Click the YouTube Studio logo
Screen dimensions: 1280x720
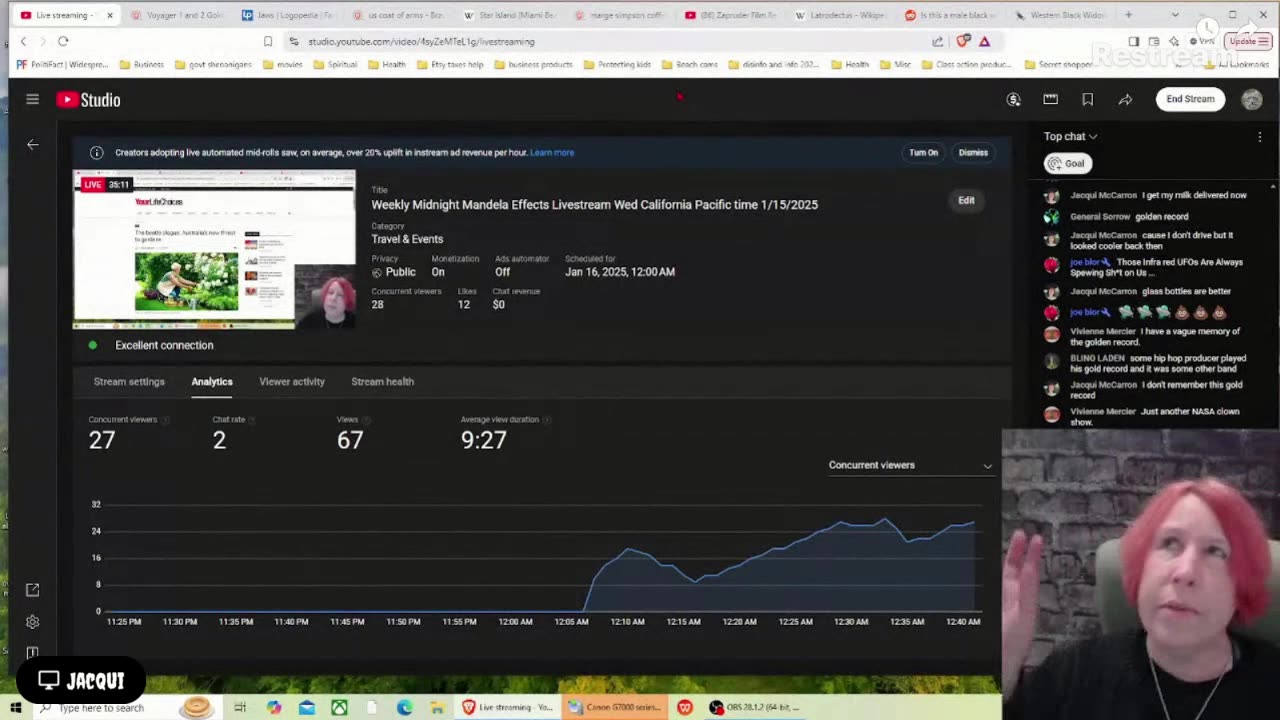tap(88, 99)
